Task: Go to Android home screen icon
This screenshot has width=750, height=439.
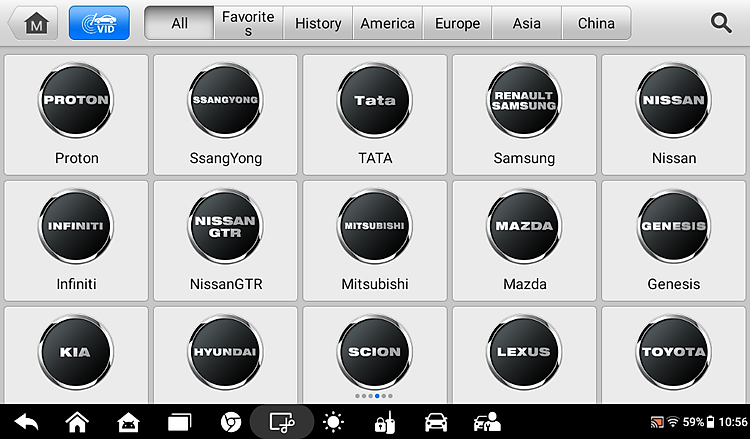Action: 77,422
